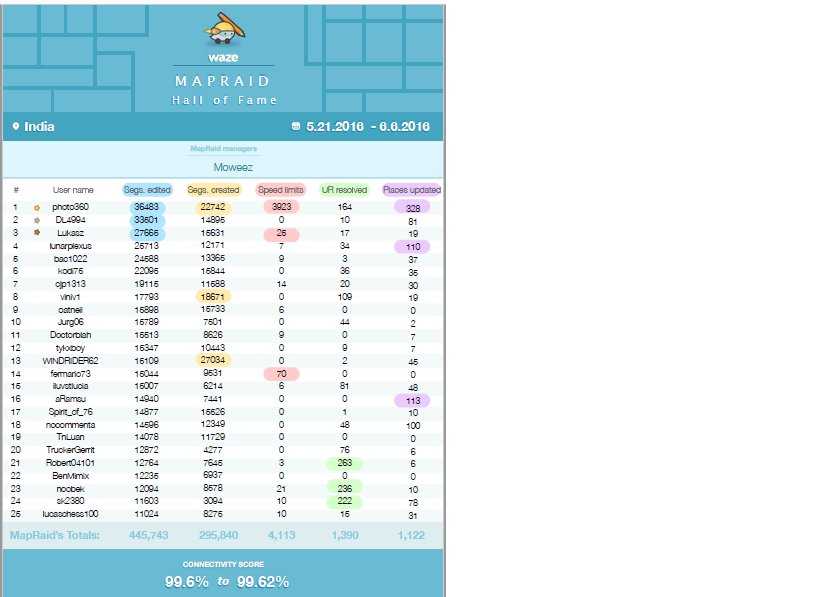Select user WINDRIDER62 in the table
Image resolution: width=819 pixels, height=597 pixels.
coord(70,360)
